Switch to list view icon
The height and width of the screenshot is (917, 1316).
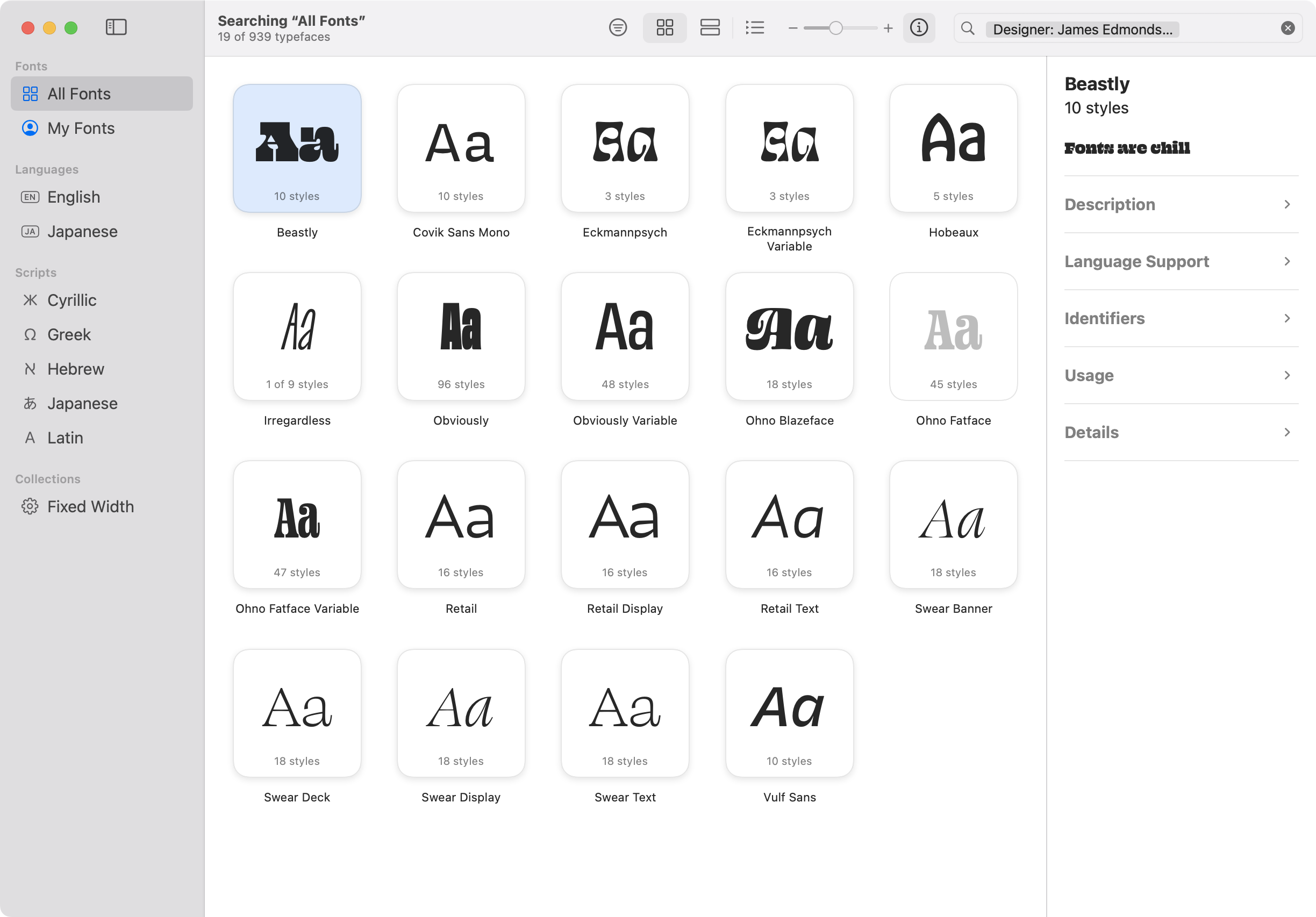point(754,27)
